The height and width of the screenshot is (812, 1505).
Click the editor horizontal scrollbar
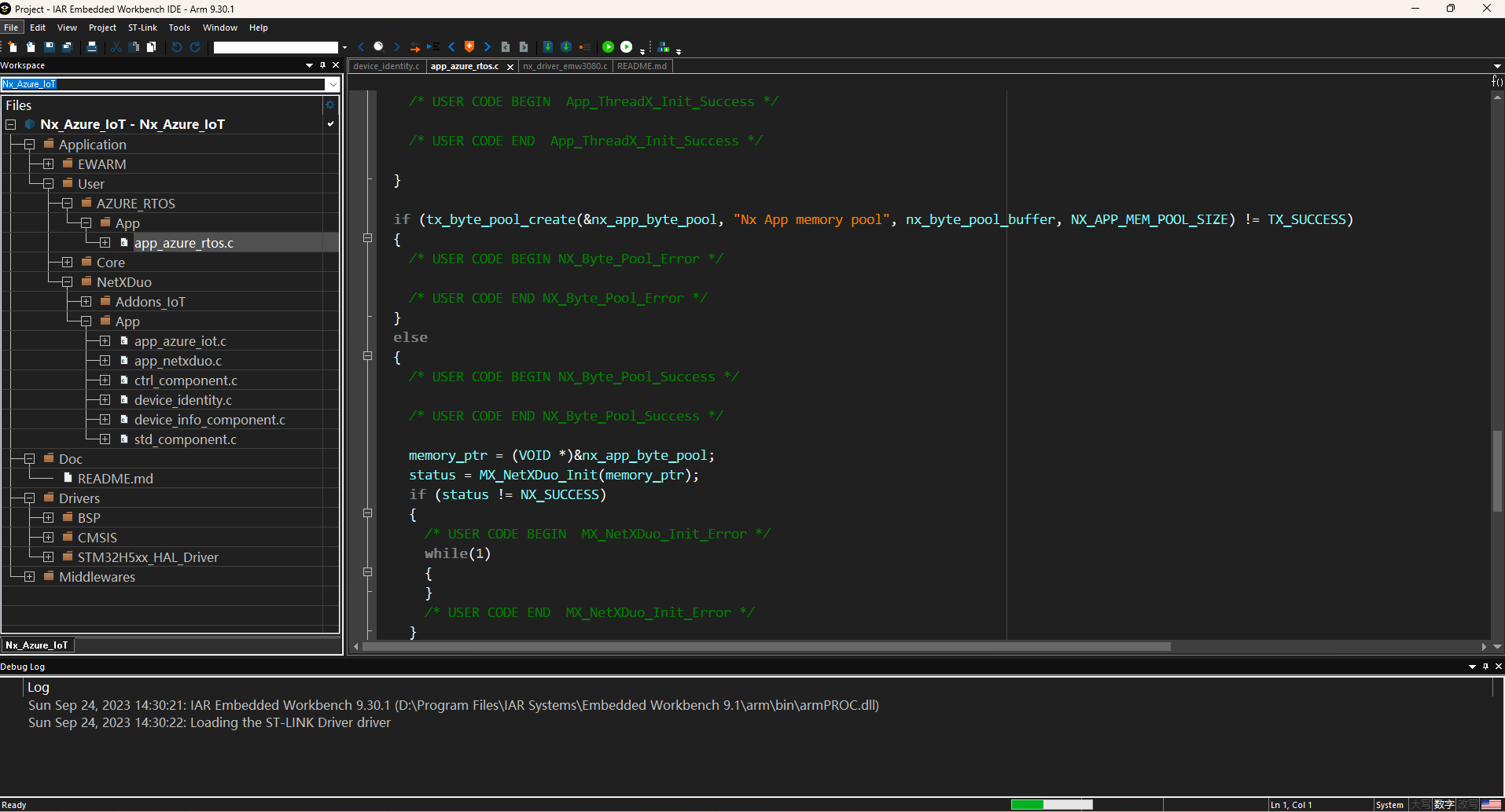click(766, 647)
